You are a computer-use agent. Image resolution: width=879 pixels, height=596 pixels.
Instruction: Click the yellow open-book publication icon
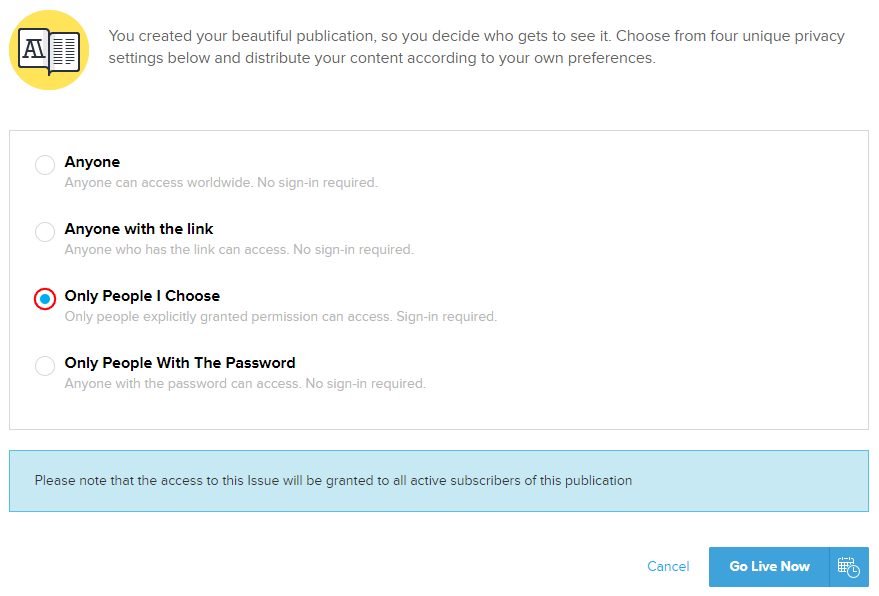(49, 50)
